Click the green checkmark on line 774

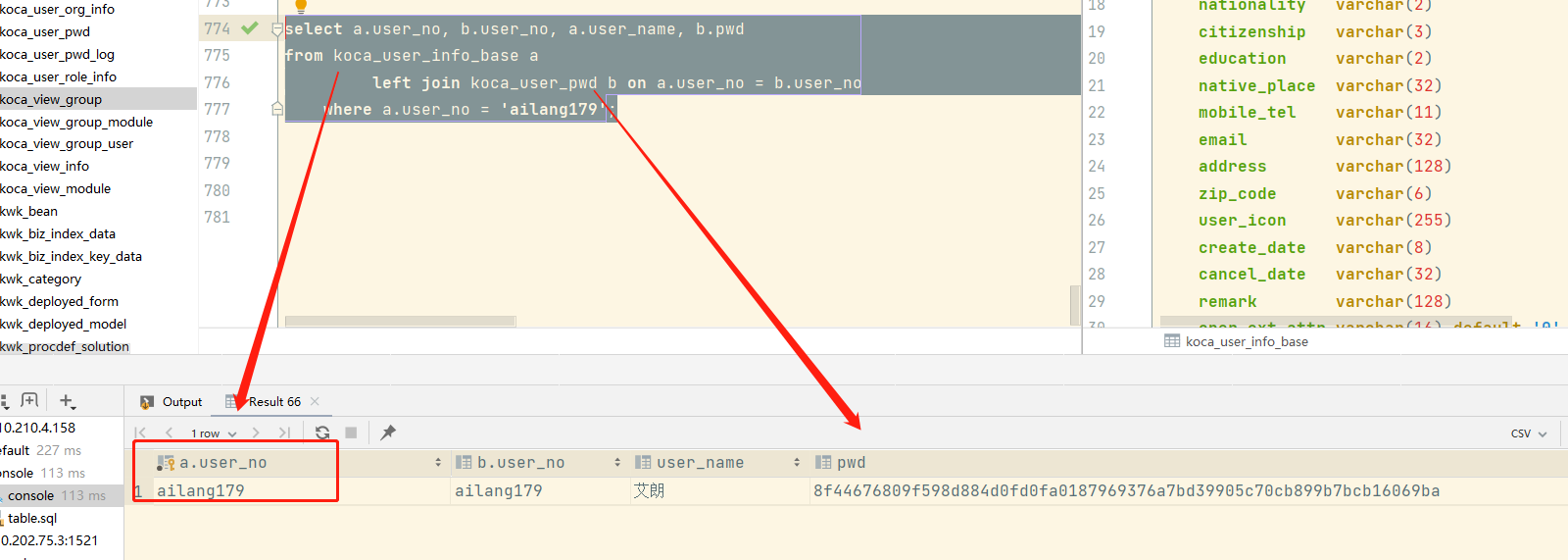coord(250,28)
